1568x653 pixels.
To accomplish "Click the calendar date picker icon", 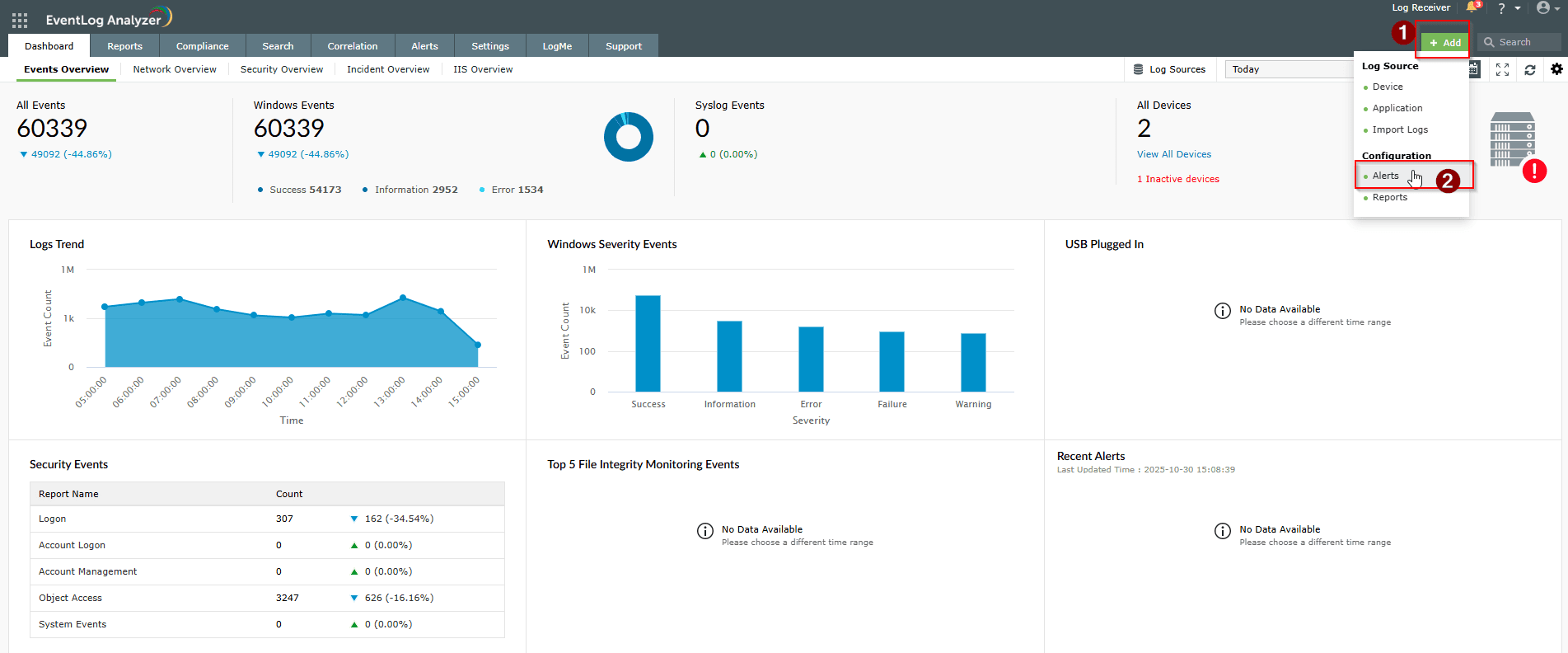I will click(x=1475, y=70).
